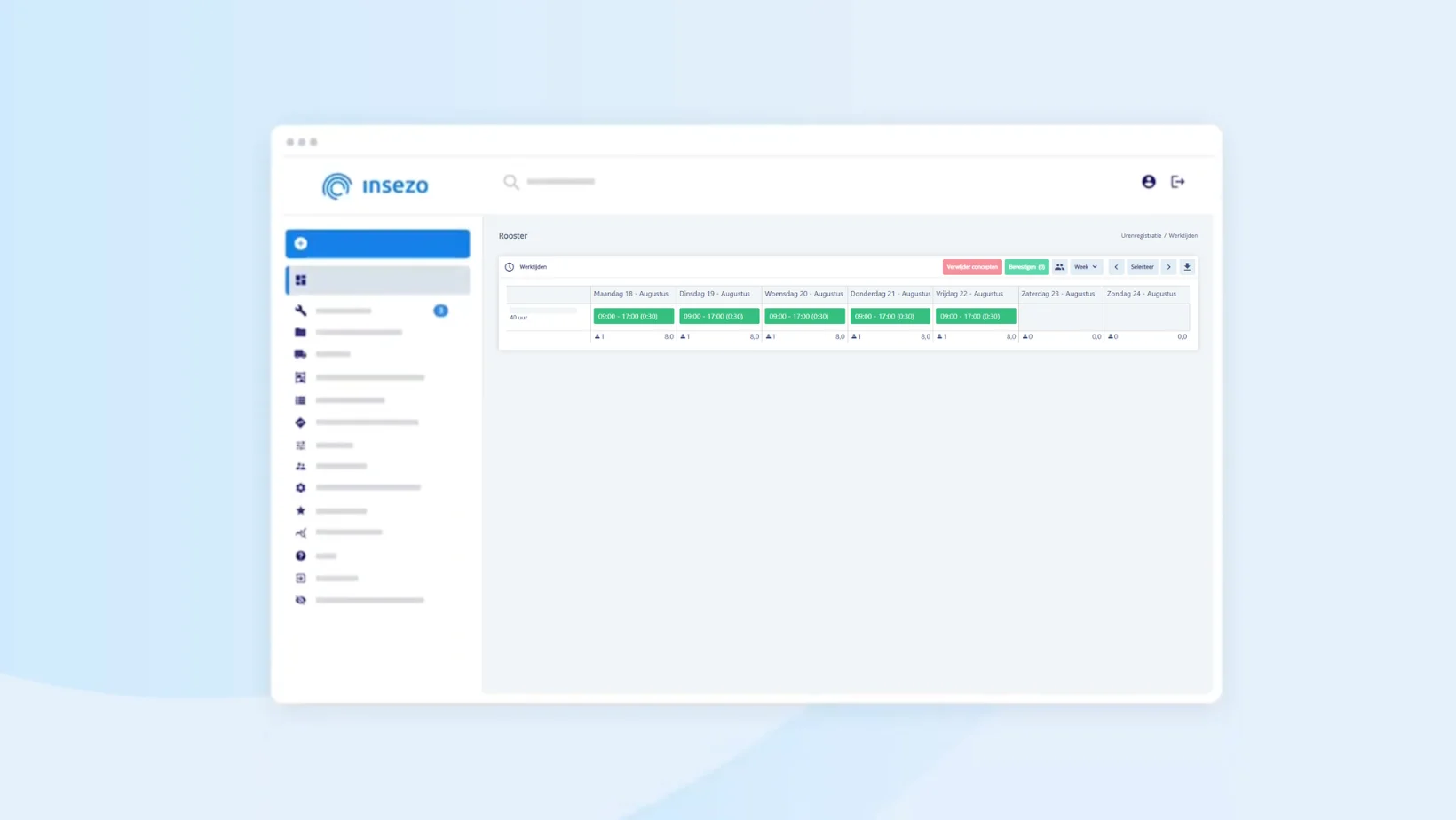
Task: Select the star favorites icon in the sidebar
Action: click(x=301, y=510)
